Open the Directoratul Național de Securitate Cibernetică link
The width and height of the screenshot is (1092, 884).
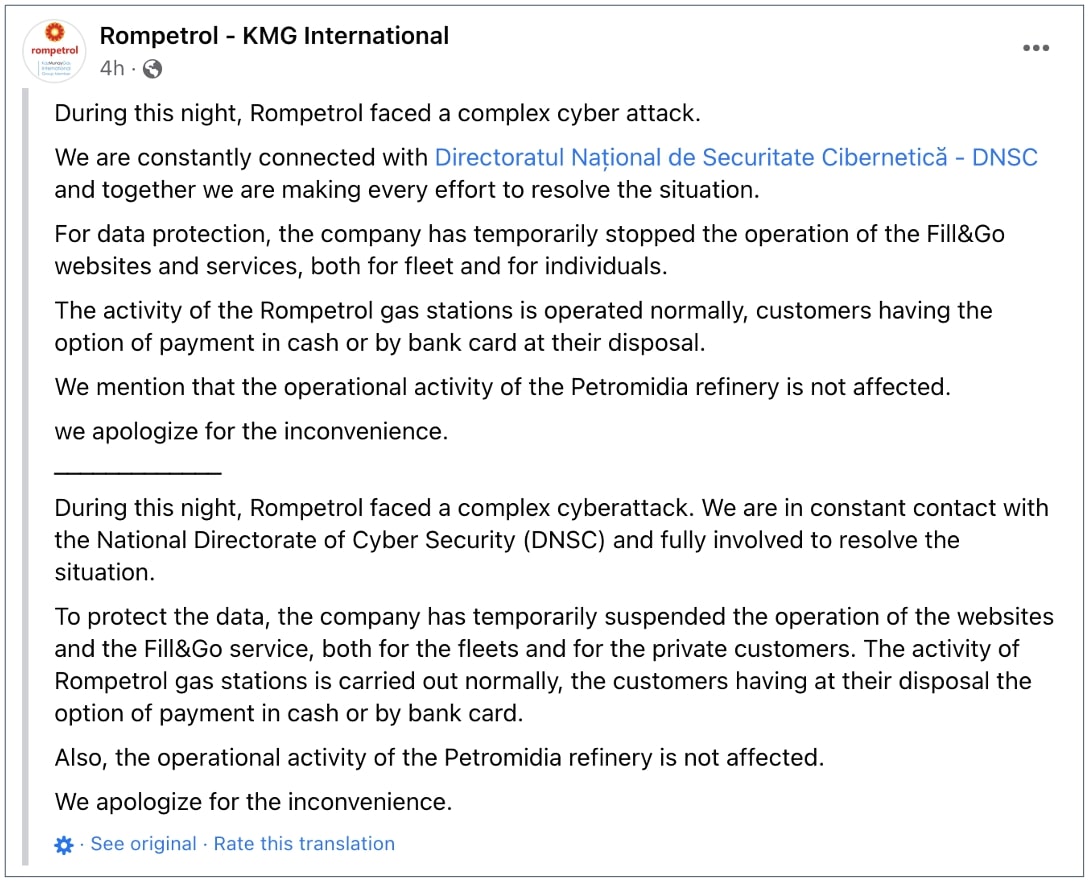tap(736, 157)
